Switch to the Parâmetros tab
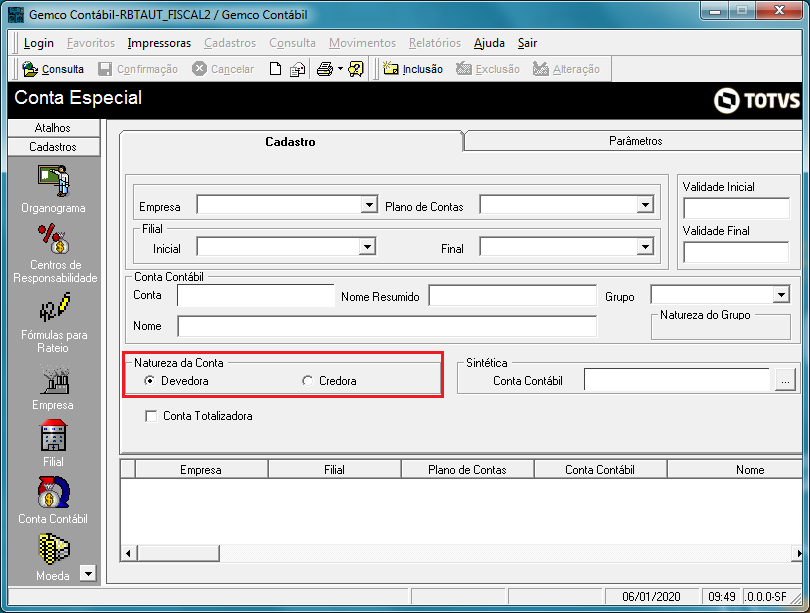The height and width of the screenshot is (613, 810). coord(635,140)
